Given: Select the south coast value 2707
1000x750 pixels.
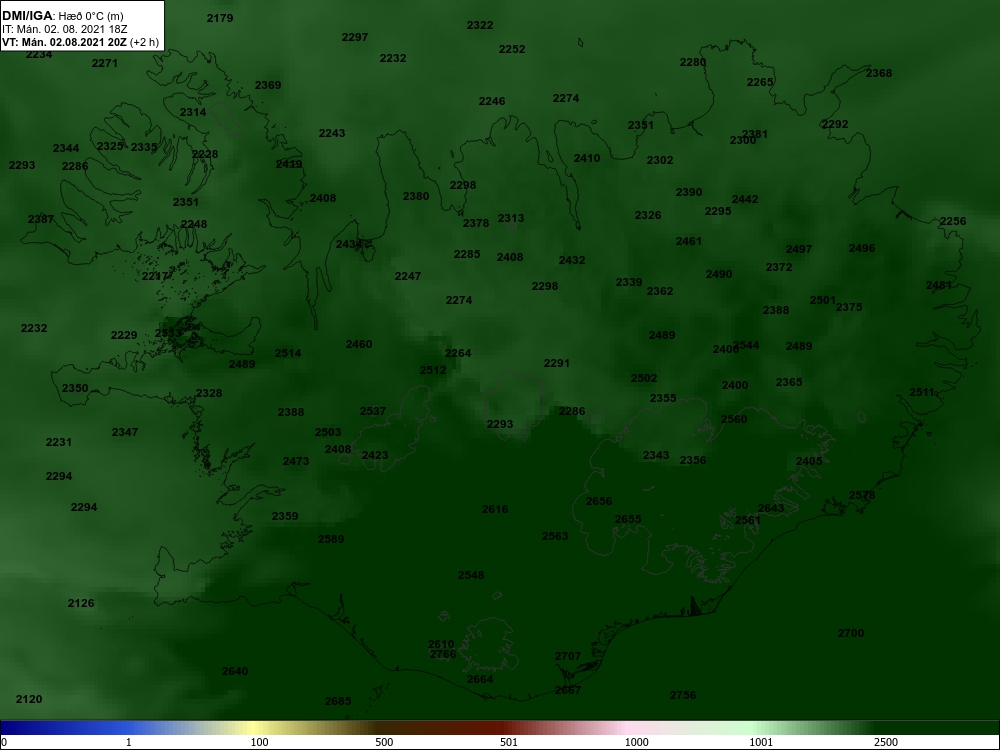Looking at the screenshot, I should tap(568, 657).
